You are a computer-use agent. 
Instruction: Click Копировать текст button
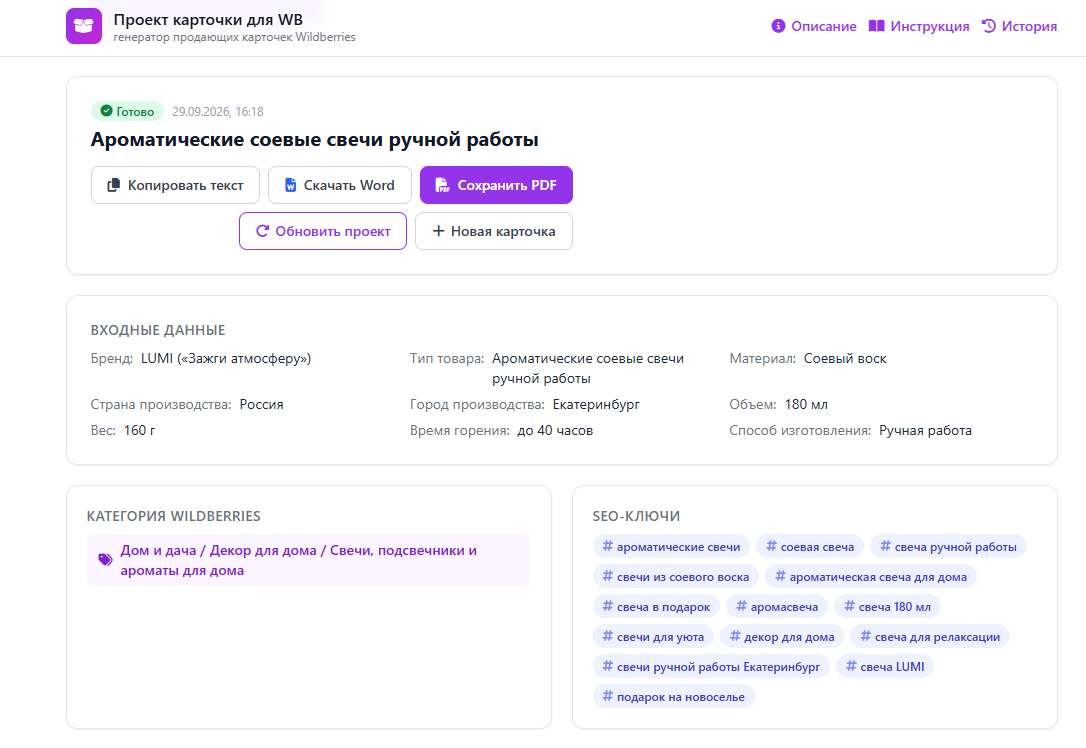pos(175,185)
